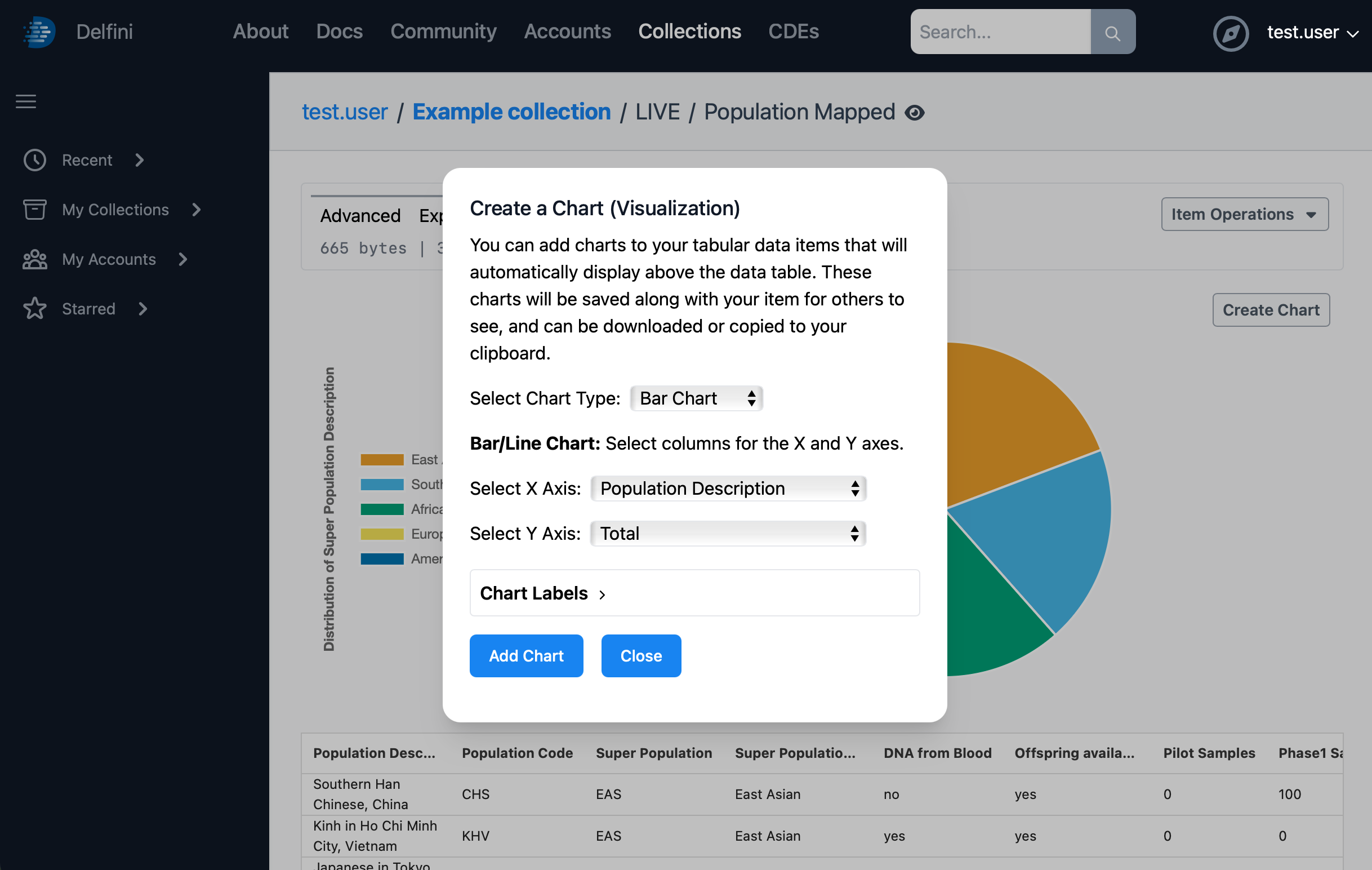
Task: Click the yellow Europe legend color swatch
Action: pos(382,534)
